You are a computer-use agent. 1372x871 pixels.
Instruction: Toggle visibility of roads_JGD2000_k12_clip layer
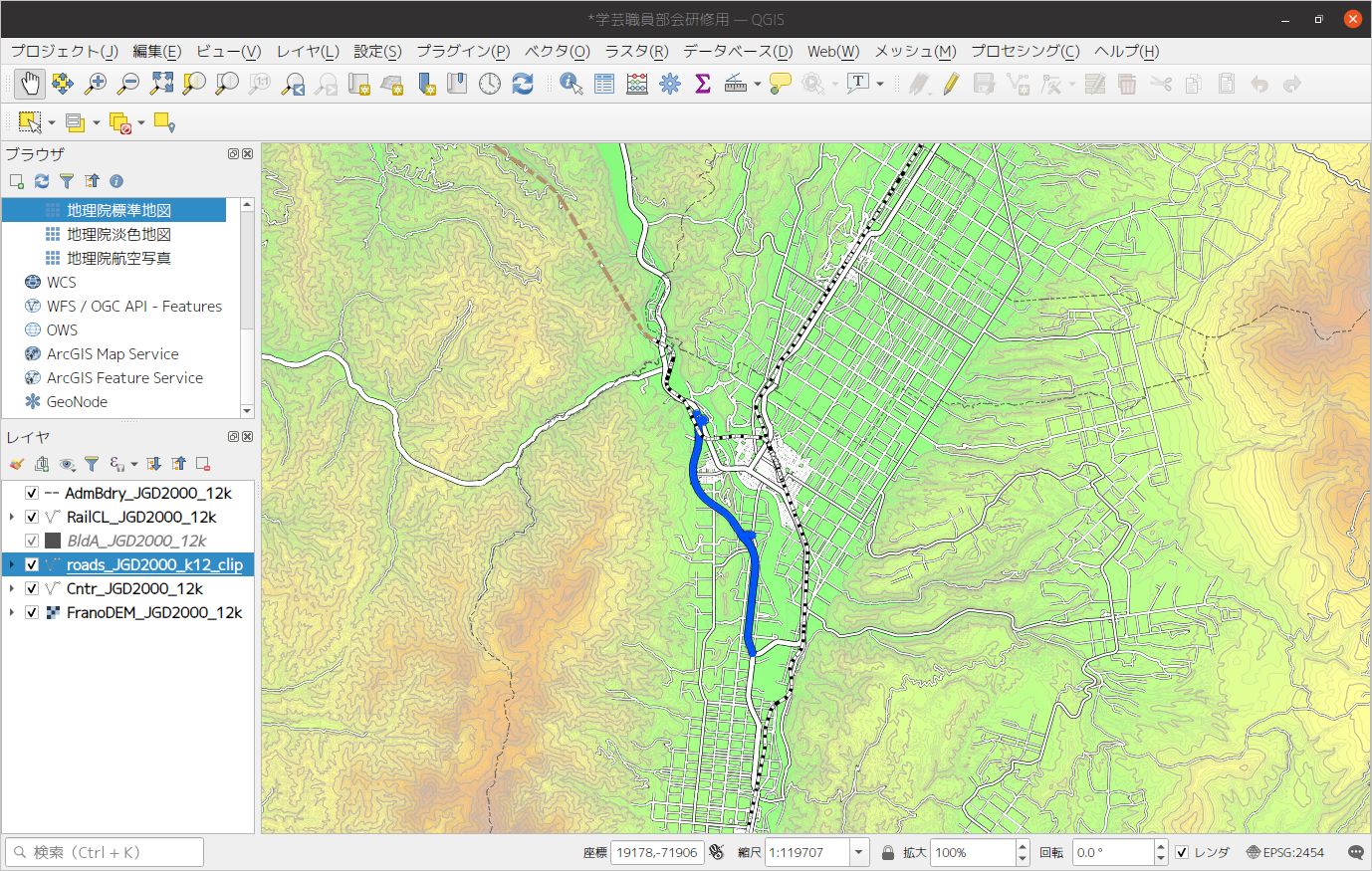click(x=32, y=564)
